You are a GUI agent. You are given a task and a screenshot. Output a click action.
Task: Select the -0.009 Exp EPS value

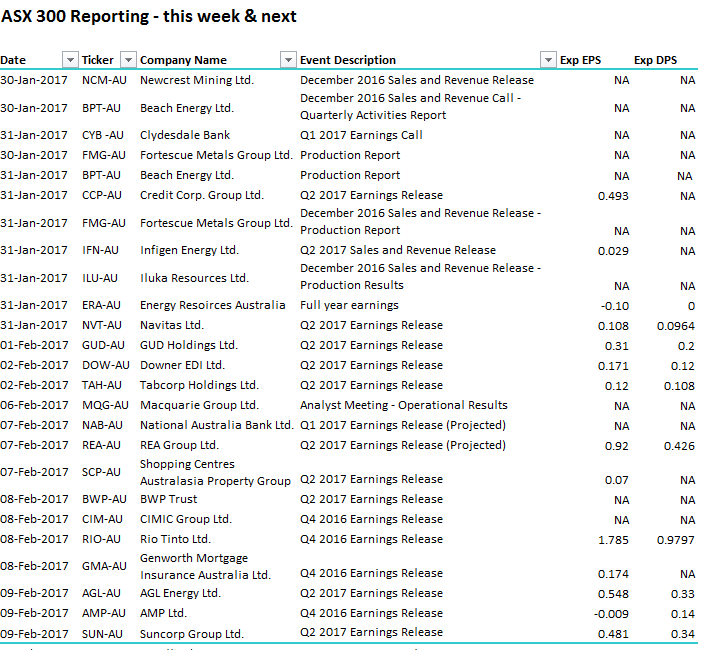coord(612,614)
